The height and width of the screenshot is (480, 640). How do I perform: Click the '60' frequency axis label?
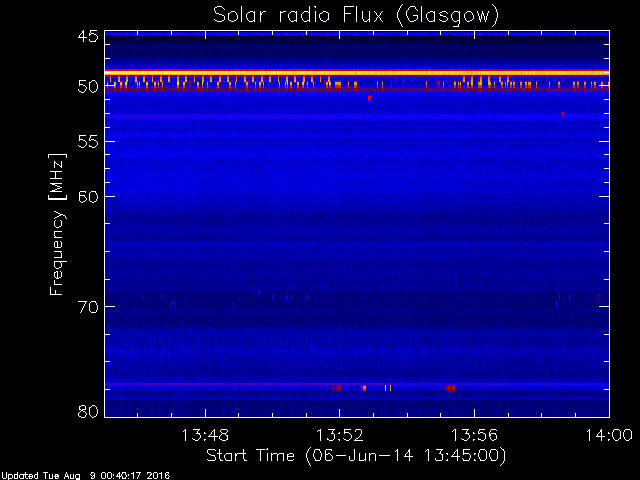(x=88, y=197)
